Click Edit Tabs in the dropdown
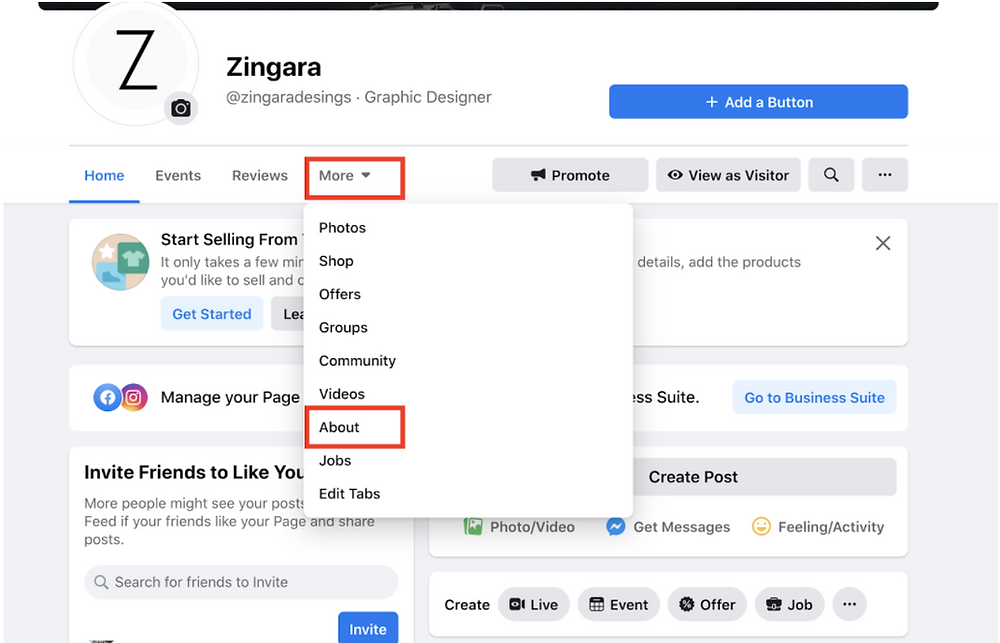 point(469,494)
